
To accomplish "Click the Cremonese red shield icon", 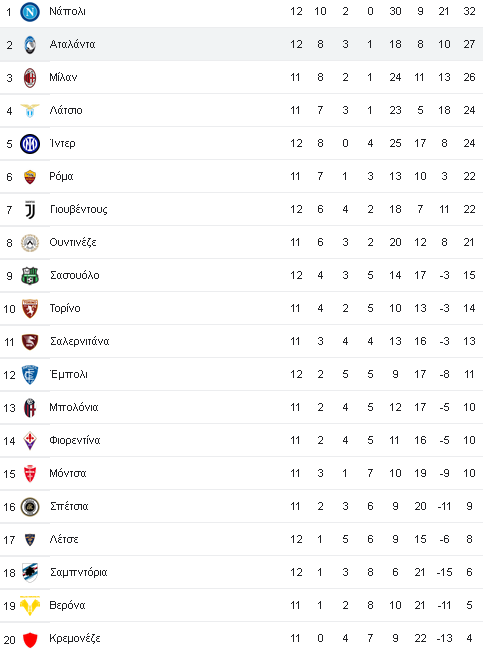I will pyautogui.click(x=30, y=639).
